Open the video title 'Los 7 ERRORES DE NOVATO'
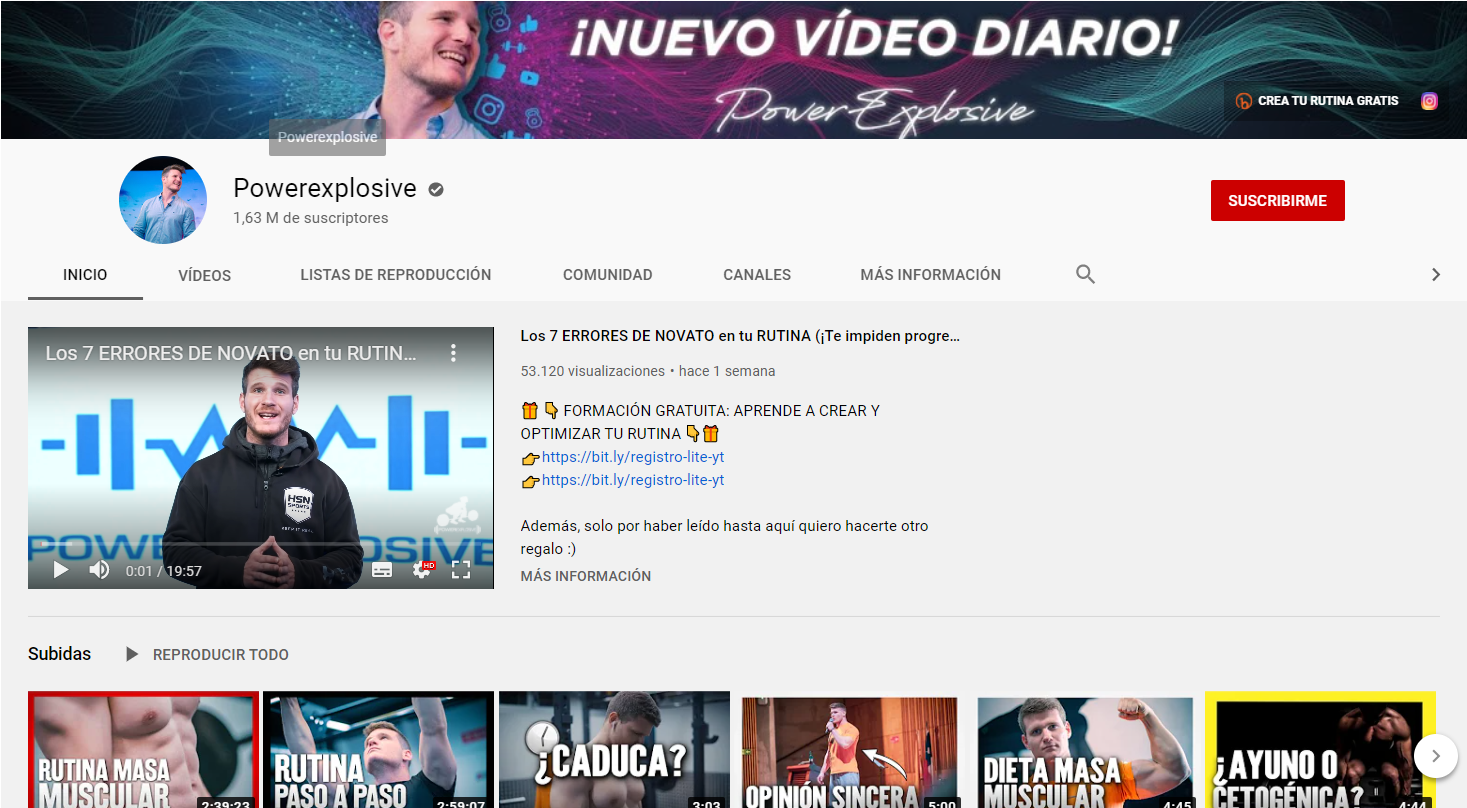This screenshot has height=808, width=1467. coord(740,336)
